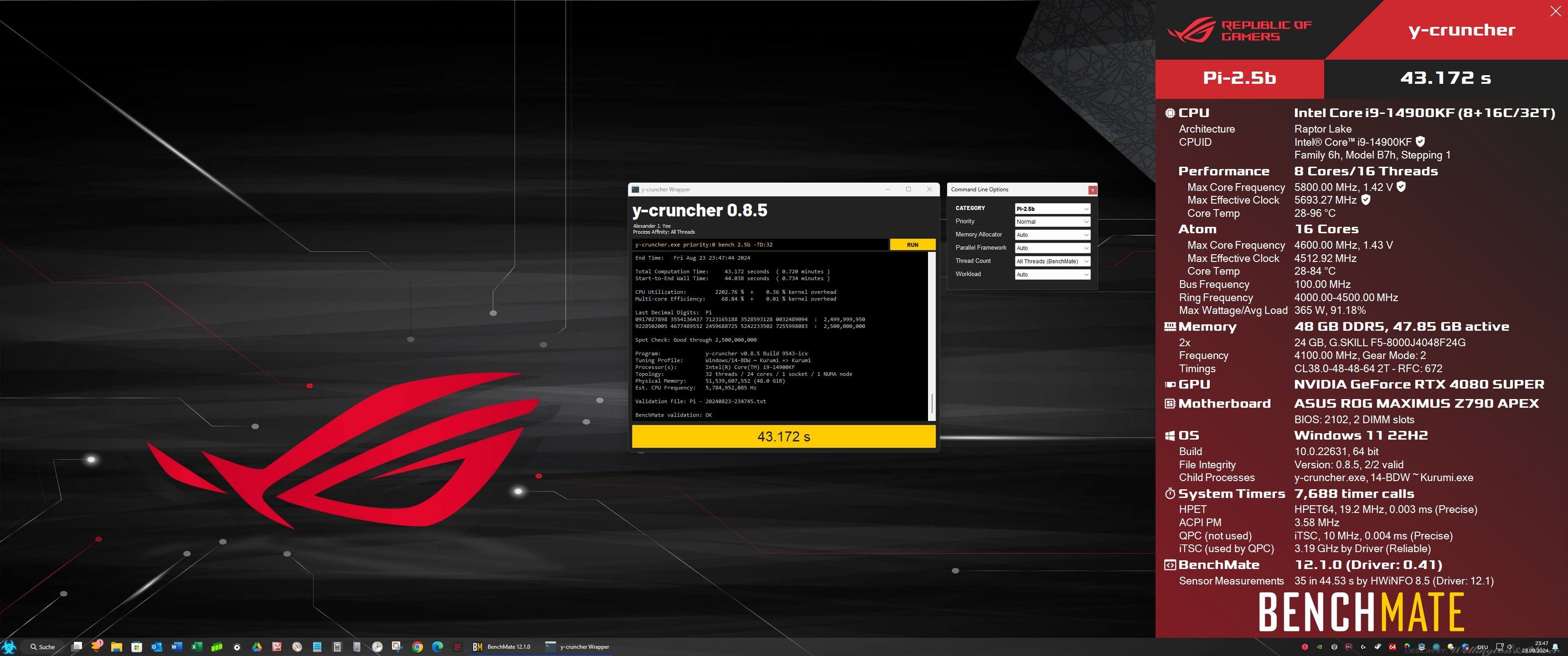Close the Command Line Options window
1568x656 pixels.
pyautogui.click(x=1093, y=190)
